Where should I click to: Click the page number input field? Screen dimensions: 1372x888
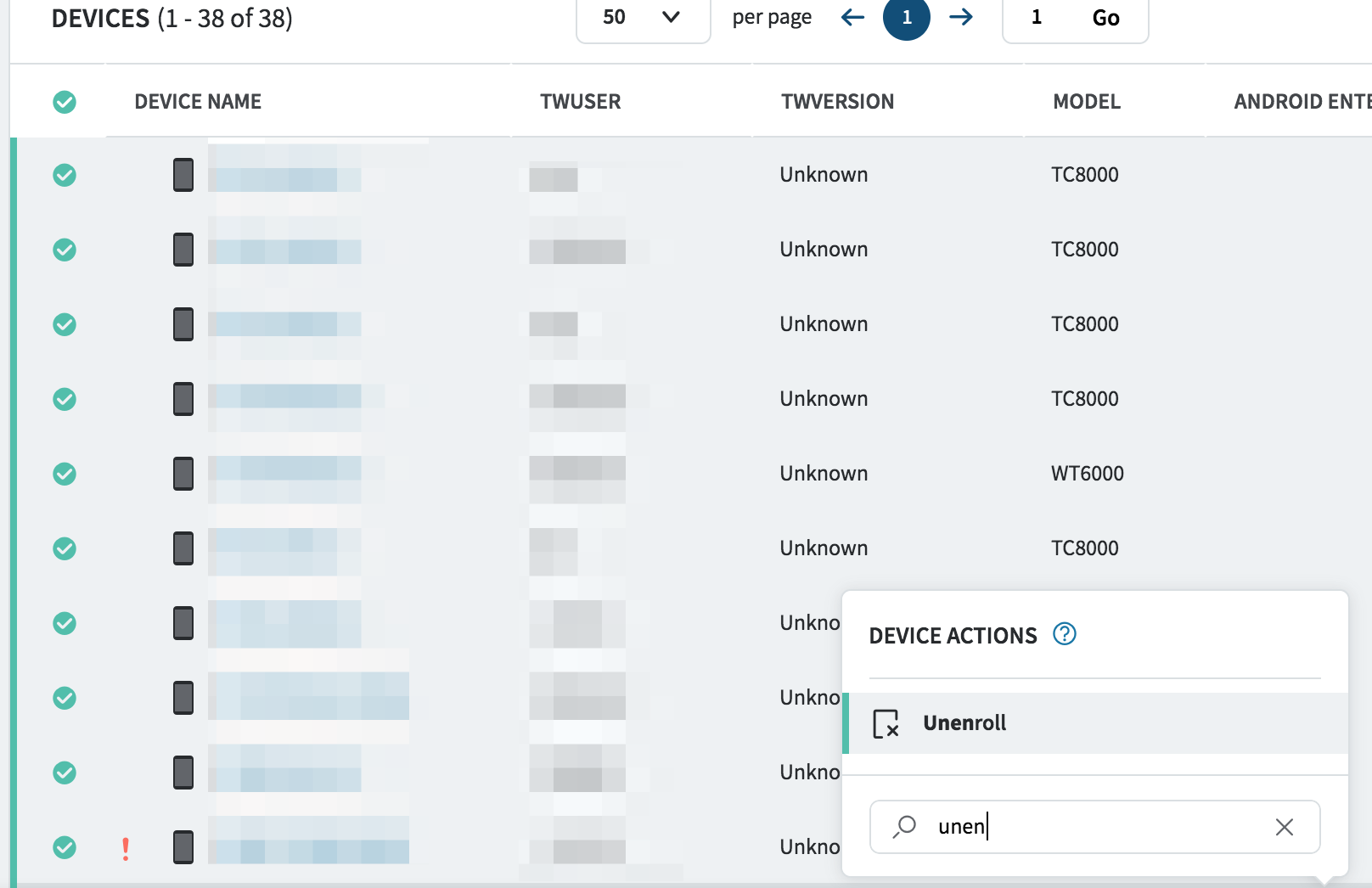pyautogui.click(x=1037, y=18)
